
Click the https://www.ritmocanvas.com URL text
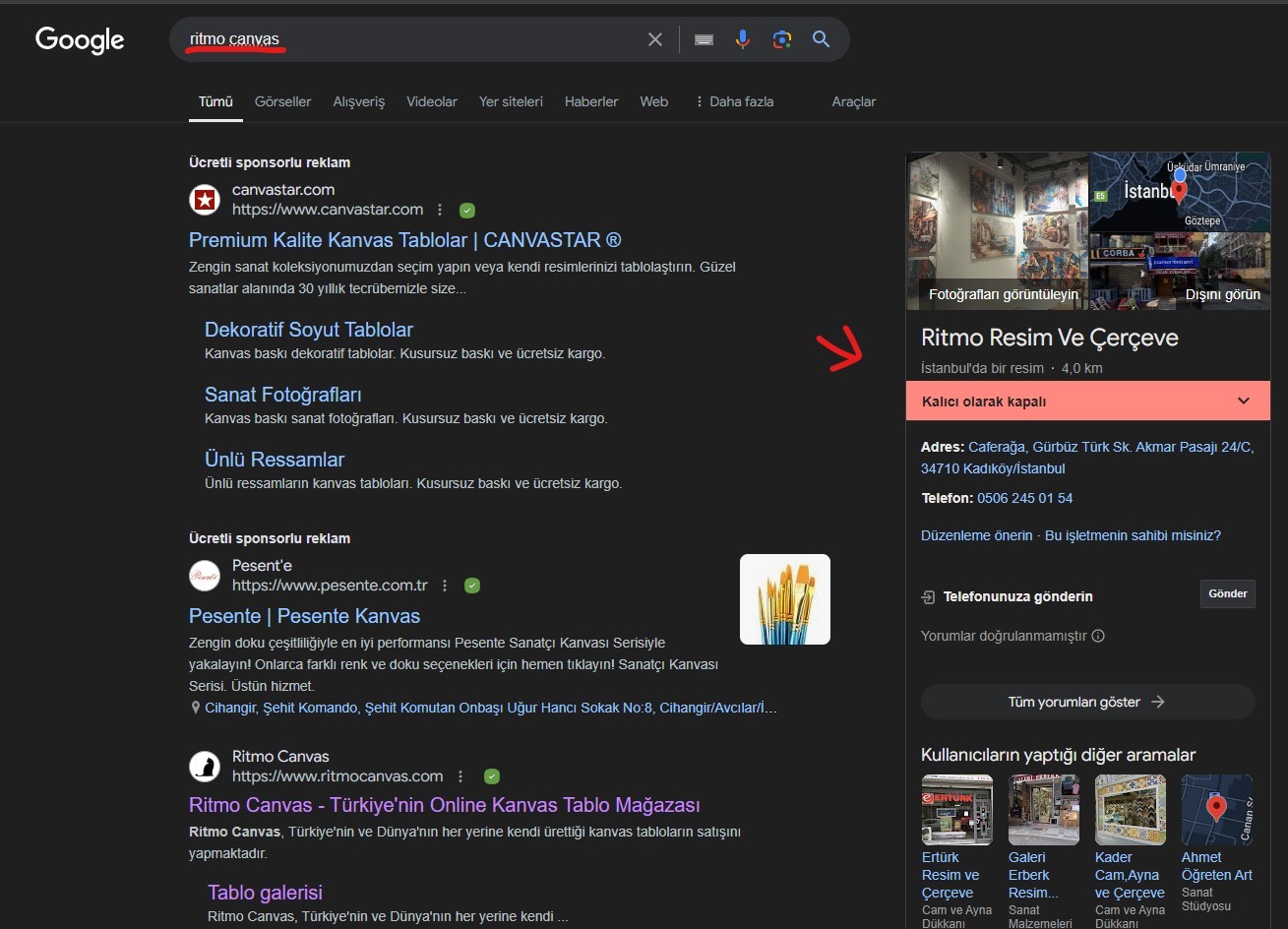tap(337, 775)
